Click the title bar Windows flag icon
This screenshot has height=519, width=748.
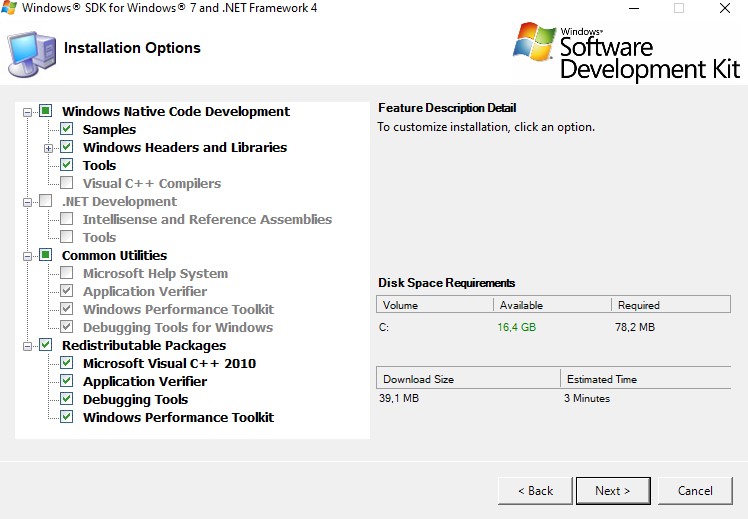pyautogui.click(x=9, y=8)
